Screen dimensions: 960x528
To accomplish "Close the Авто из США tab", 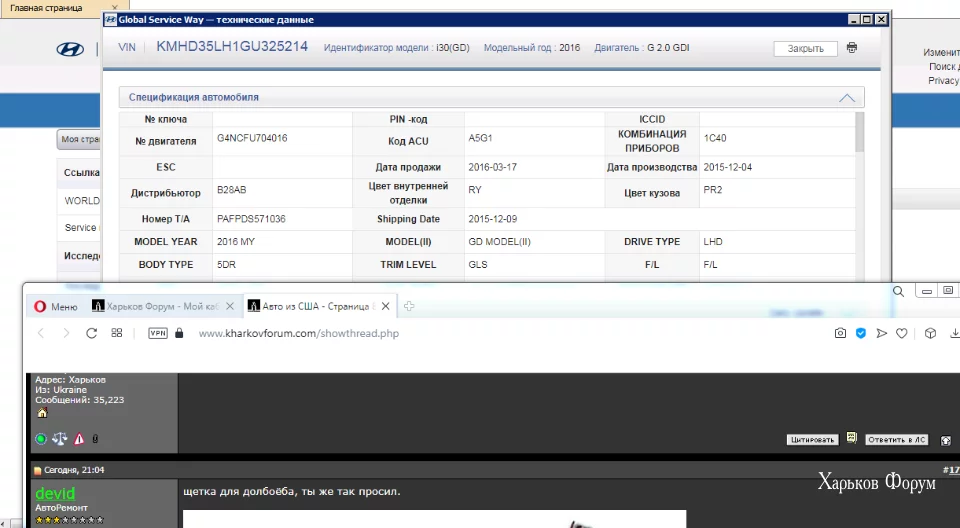I will pyautogui.click(x=385, y=306).
